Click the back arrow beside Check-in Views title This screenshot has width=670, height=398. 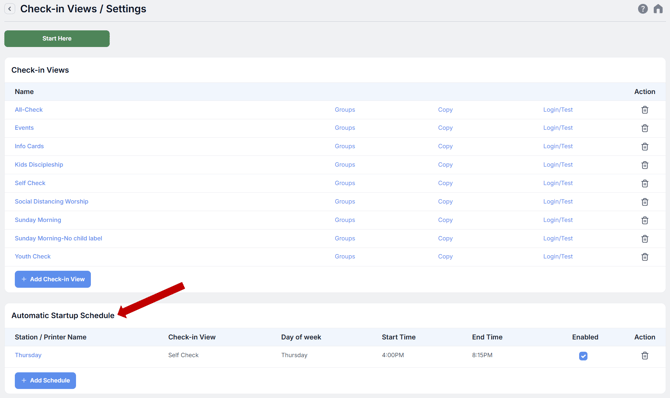(x=9, y=9)
